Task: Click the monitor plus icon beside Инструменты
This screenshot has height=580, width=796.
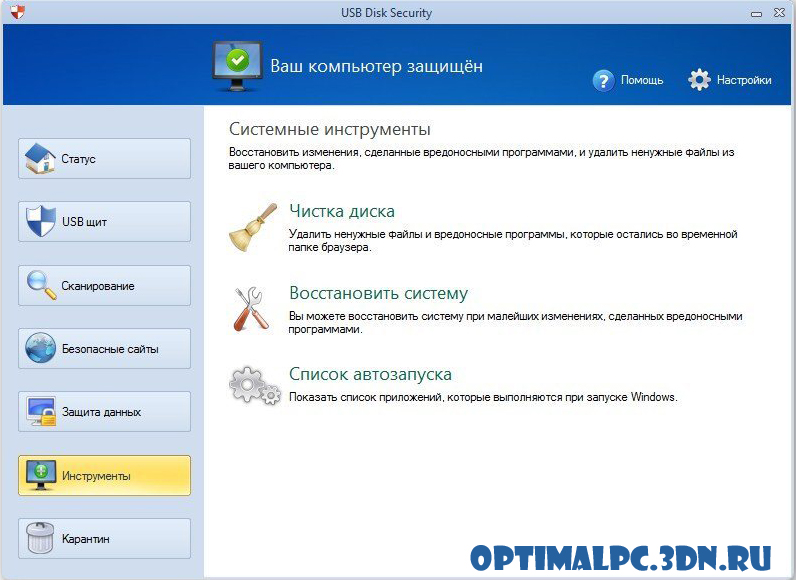Action: click(41, 475)
